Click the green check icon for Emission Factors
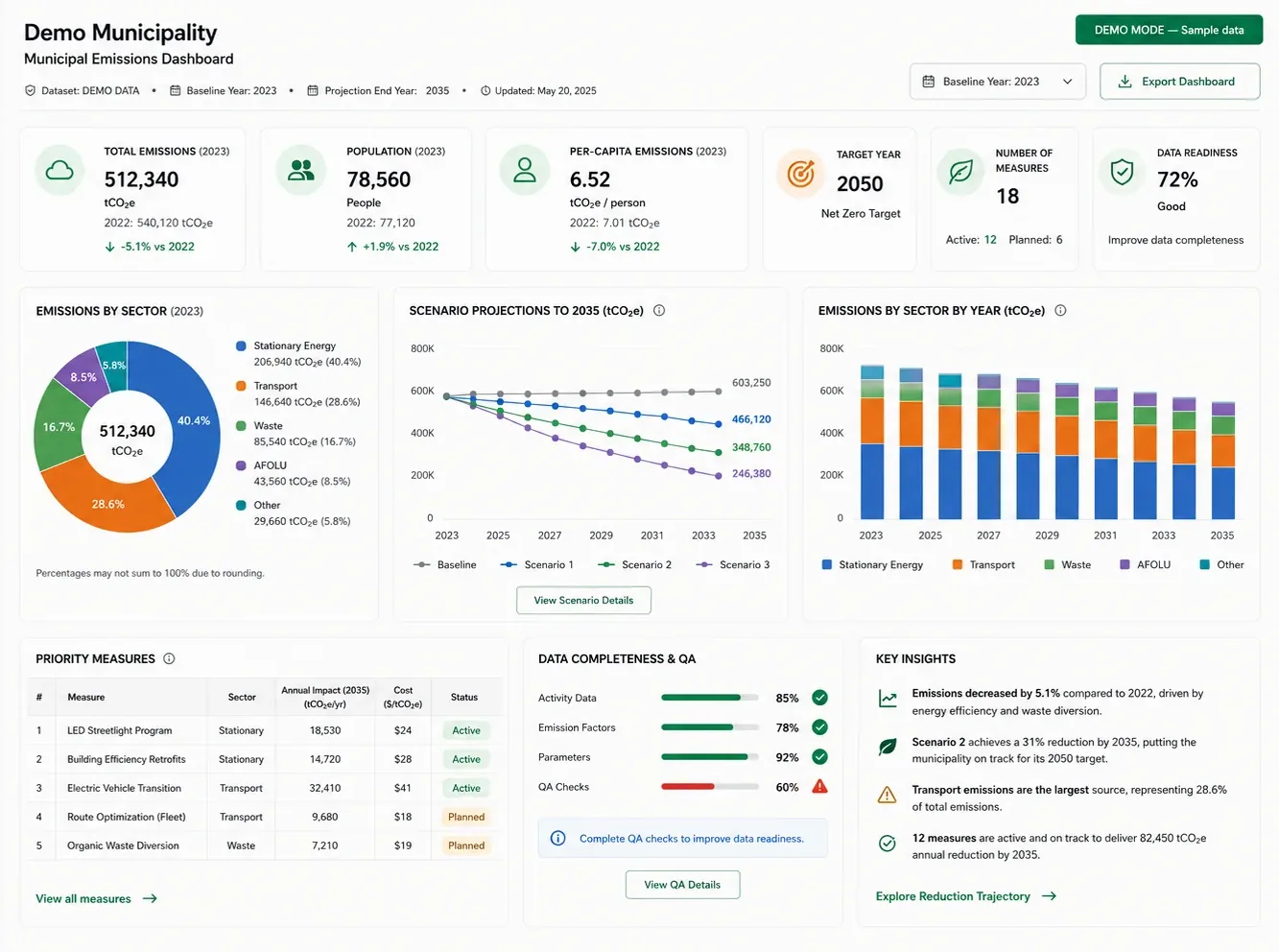The image size is (1279, 952). click(819, 727)
